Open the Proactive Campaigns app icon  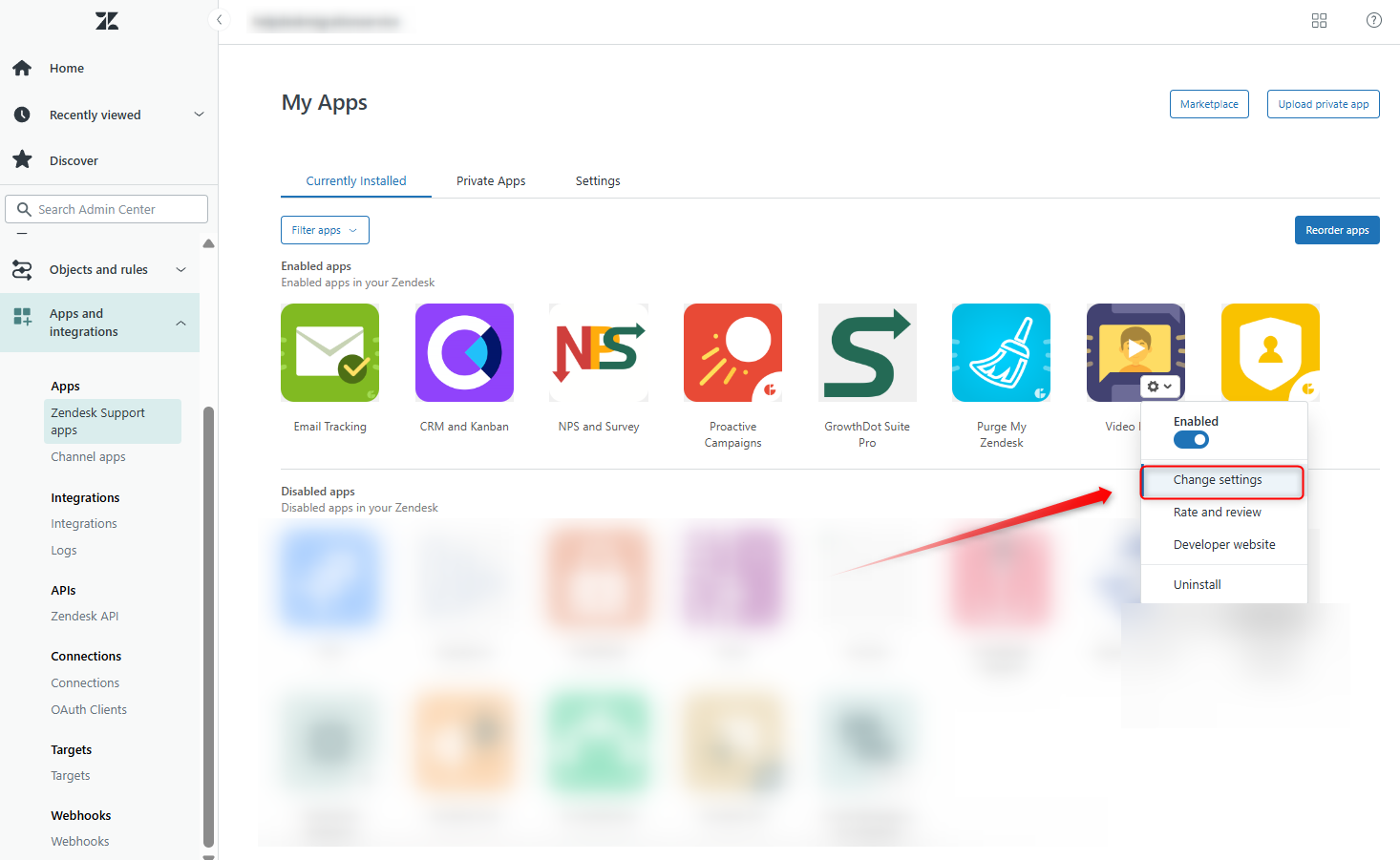(732, 352)
